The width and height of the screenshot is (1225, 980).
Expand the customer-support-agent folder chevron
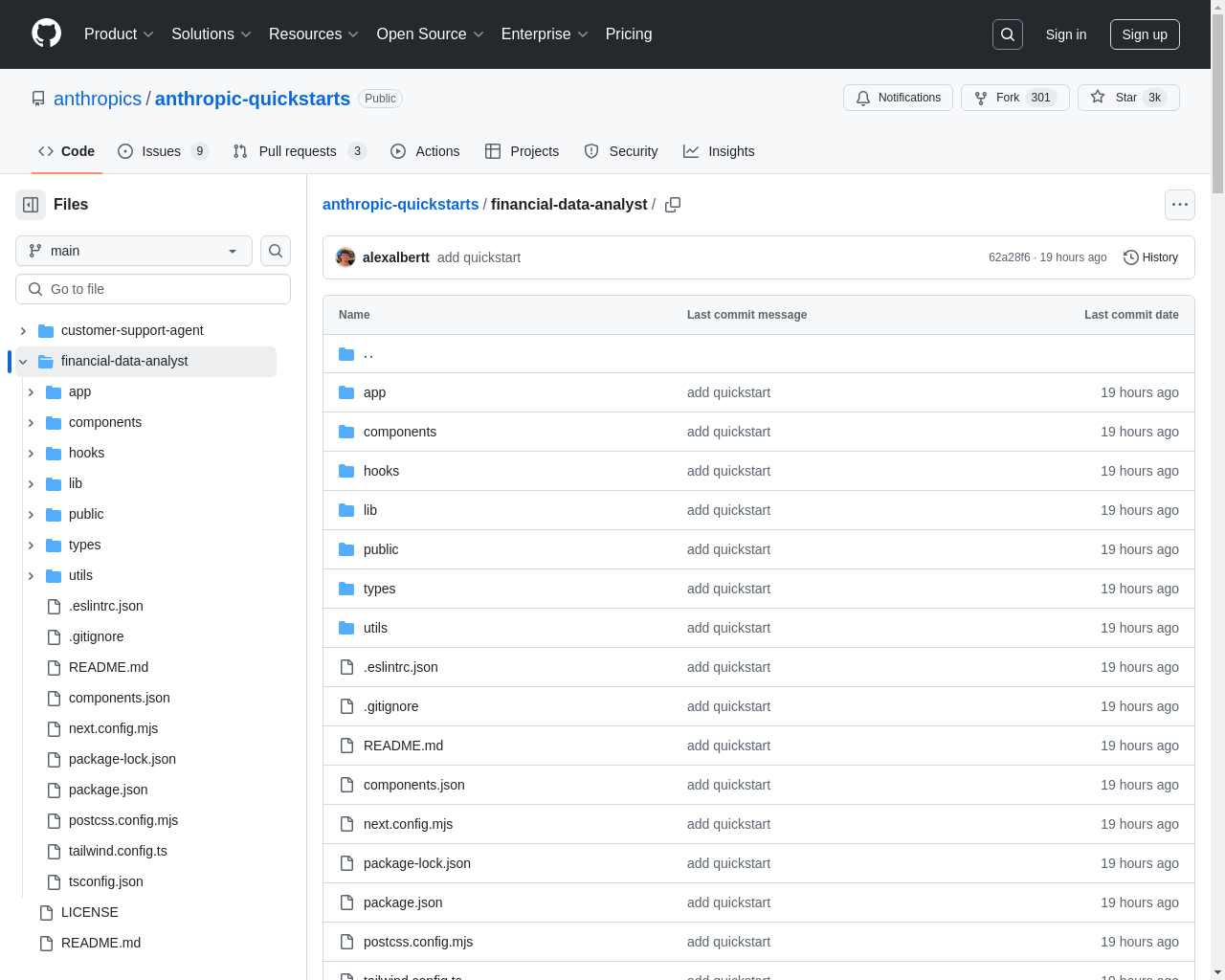[x=23, y=330]
